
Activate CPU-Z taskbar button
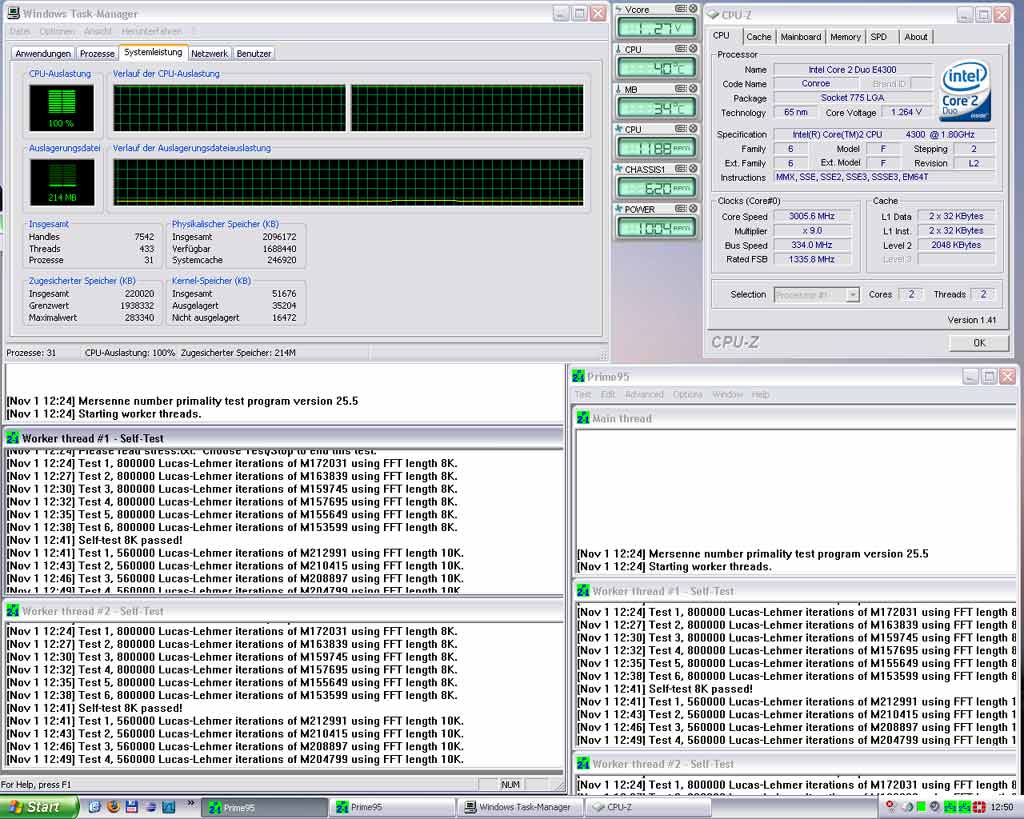point(647,808)
